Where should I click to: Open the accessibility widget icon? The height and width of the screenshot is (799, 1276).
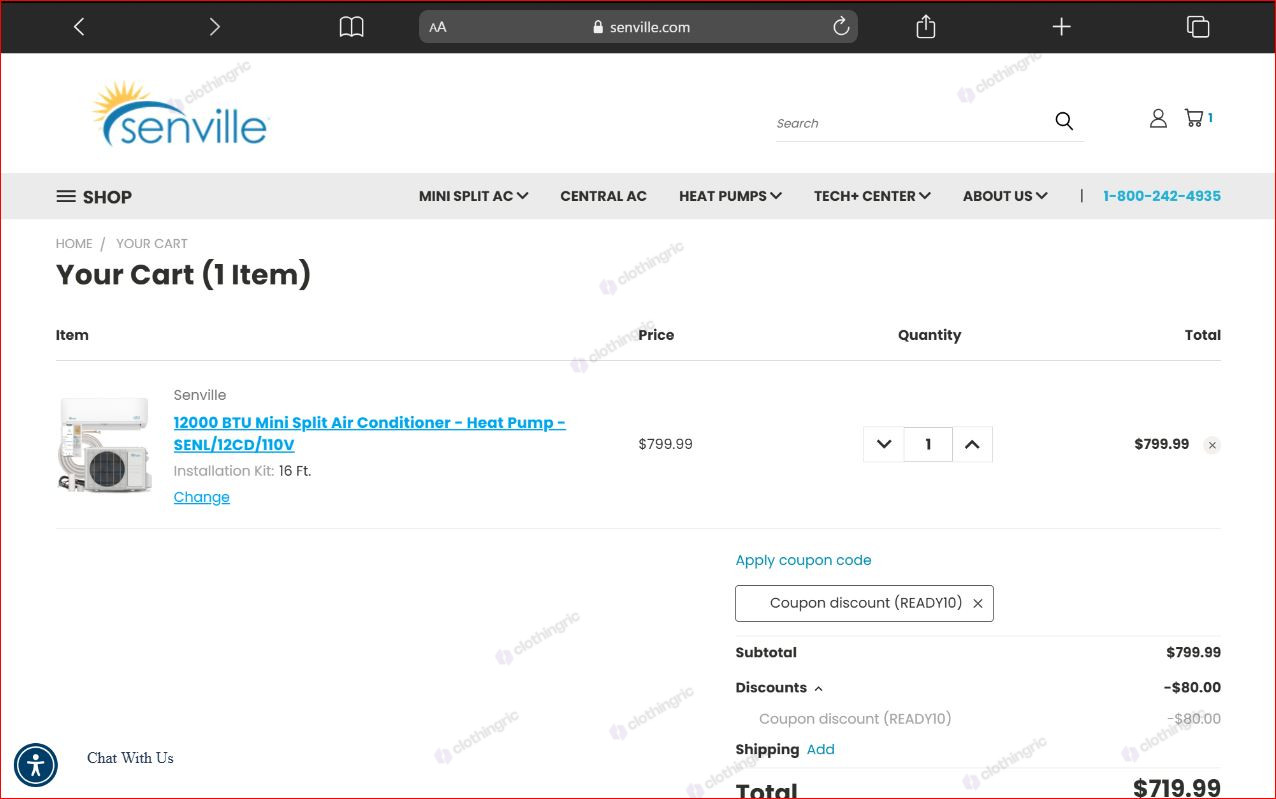(x=36, y=765)
